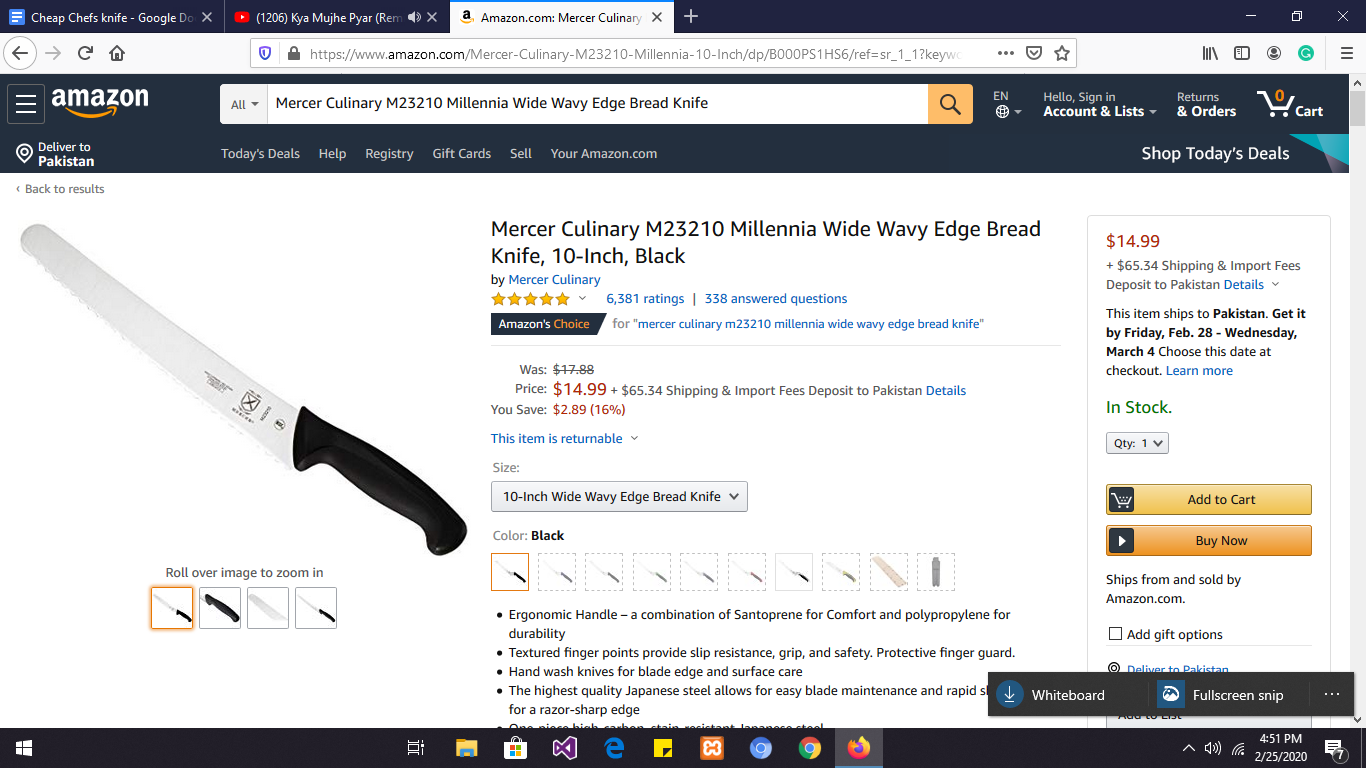
Task: Switch to Cheap Chefs knife Google Docs tab
Action: 110,17
